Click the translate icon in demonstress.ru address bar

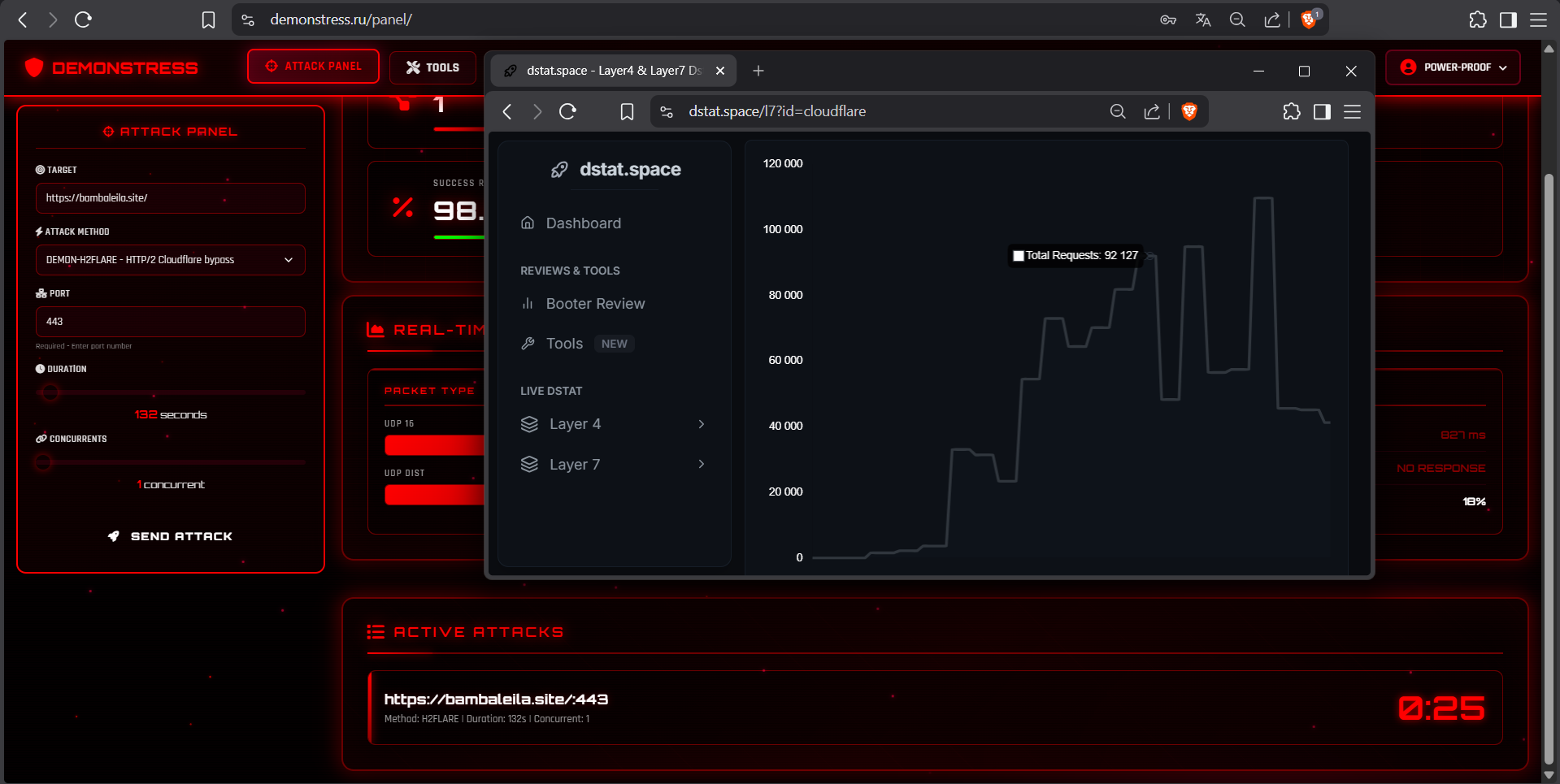pos(1202,19)
